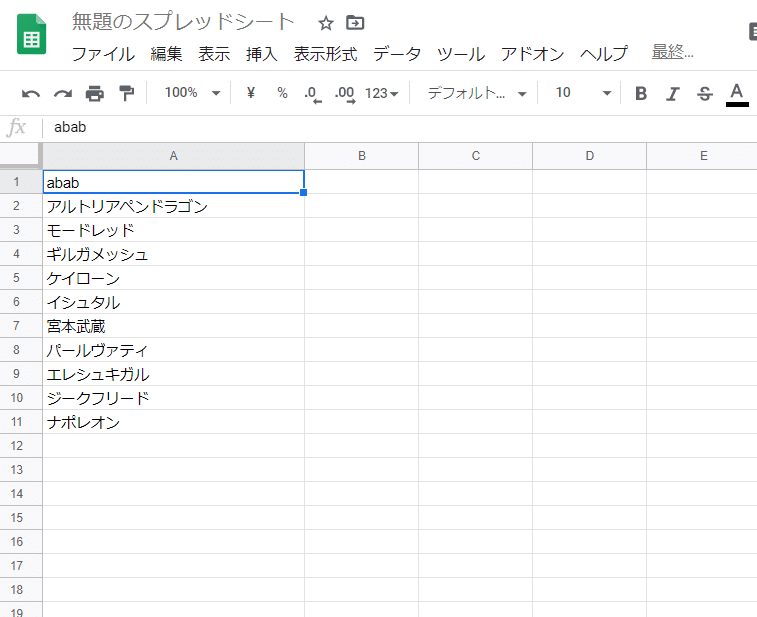Open the 挿入 menu

(262, 54)
